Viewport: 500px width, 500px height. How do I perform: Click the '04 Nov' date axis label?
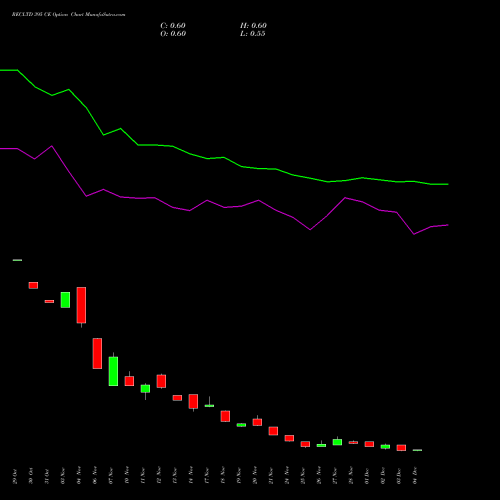point(79,476)
